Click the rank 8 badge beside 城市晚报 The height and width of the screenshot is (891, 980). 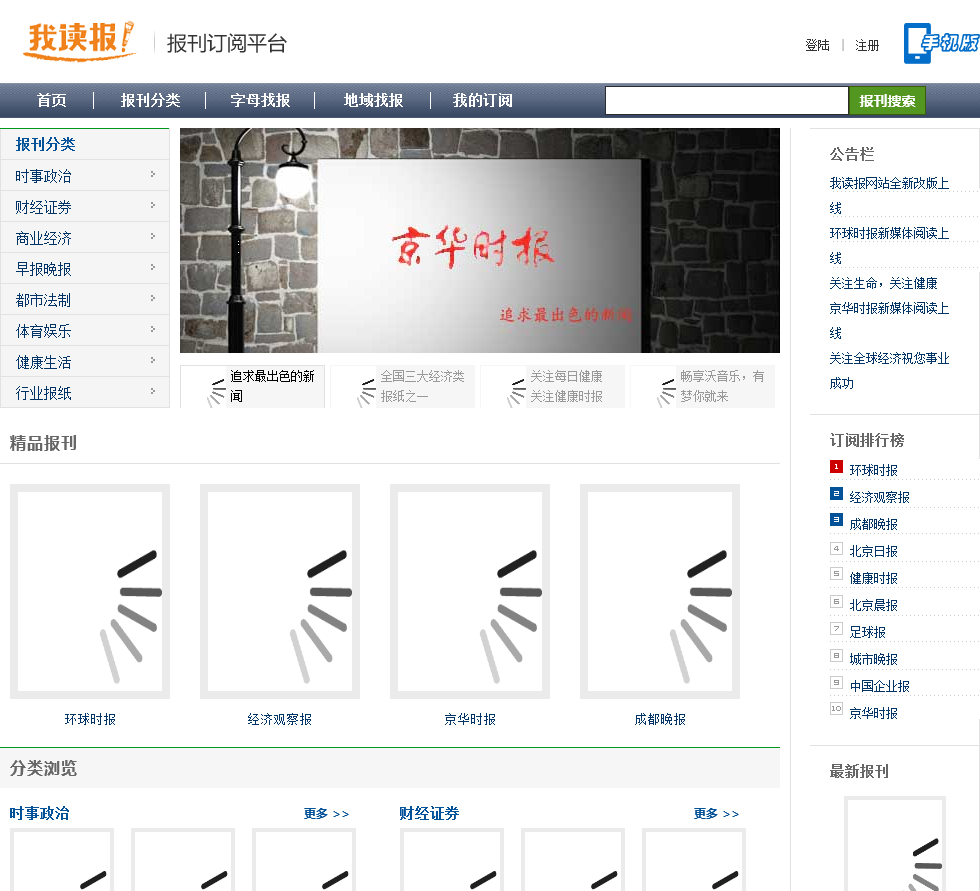pos(836,655)
